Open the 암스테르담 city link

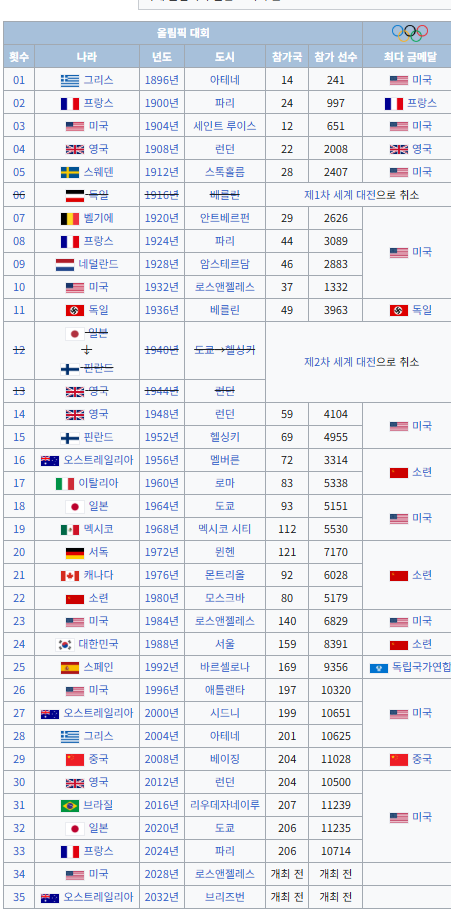[225, 264]
